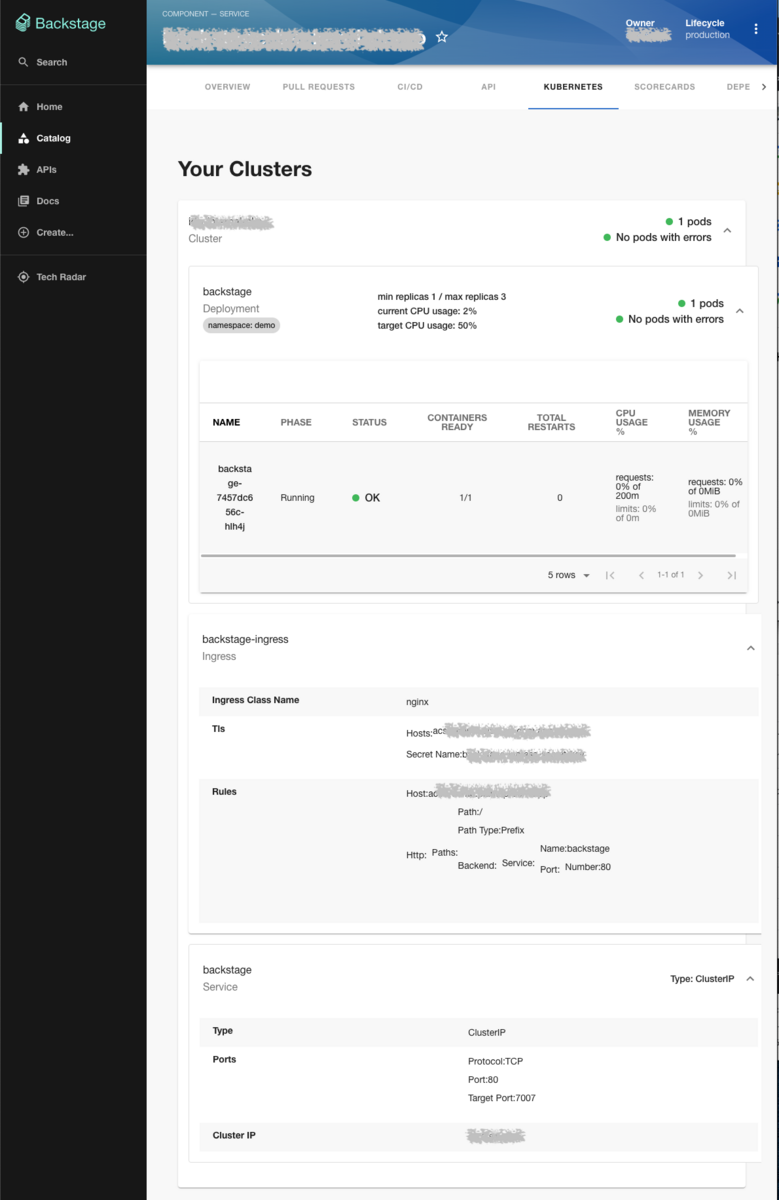Click the Your Clusters heading
The width and height of the screenshot is (779, 1200).
point(245,169)
